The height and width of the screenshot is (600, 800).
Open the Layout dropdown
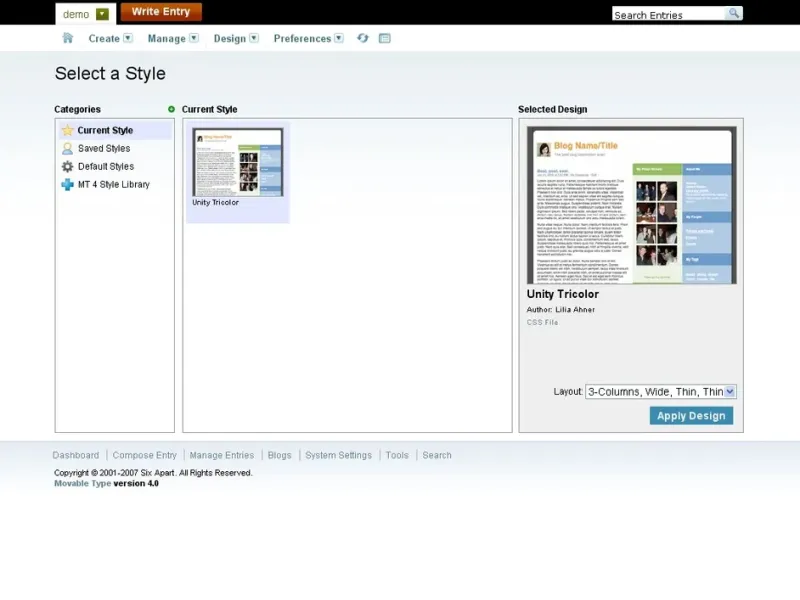[x=661, y=392]
